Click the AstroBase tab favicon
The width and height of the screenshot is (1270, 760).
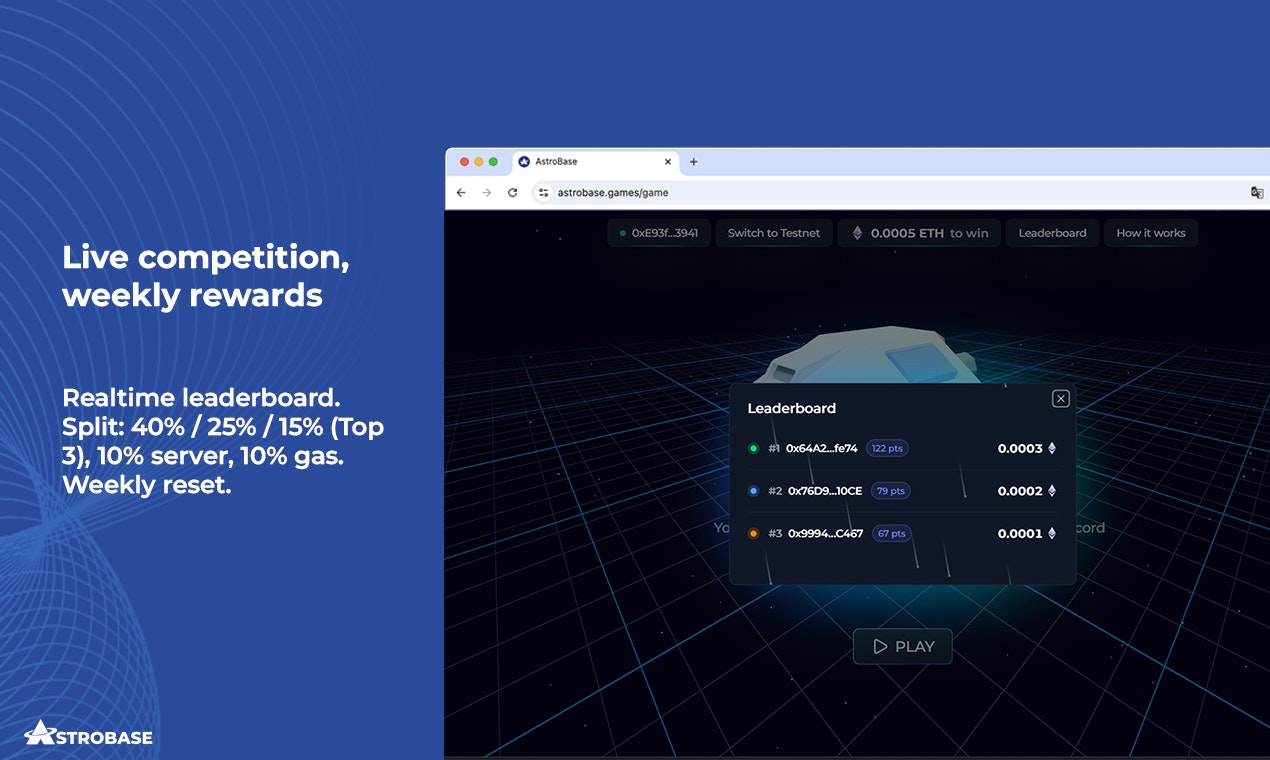click(x=524, y=162)
